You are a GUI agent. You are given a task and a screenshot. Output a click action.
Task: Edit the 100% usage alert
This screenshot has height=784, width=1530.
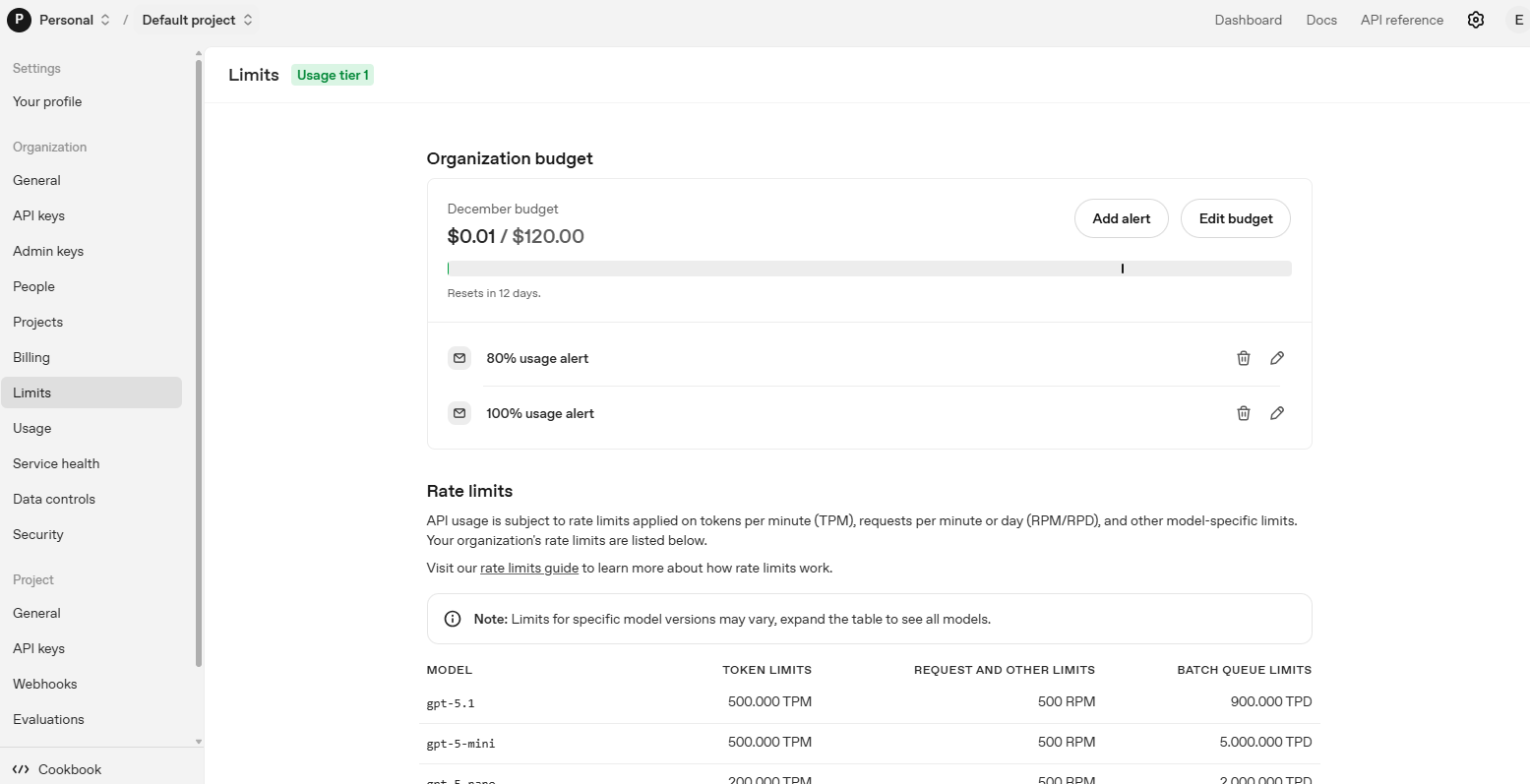click(1276, 413)
